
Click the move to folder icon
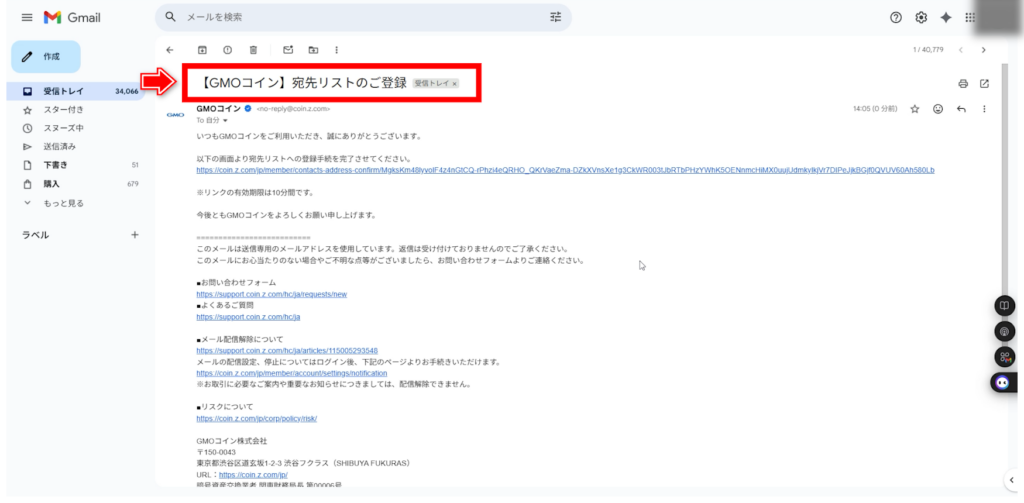[313, 49]
